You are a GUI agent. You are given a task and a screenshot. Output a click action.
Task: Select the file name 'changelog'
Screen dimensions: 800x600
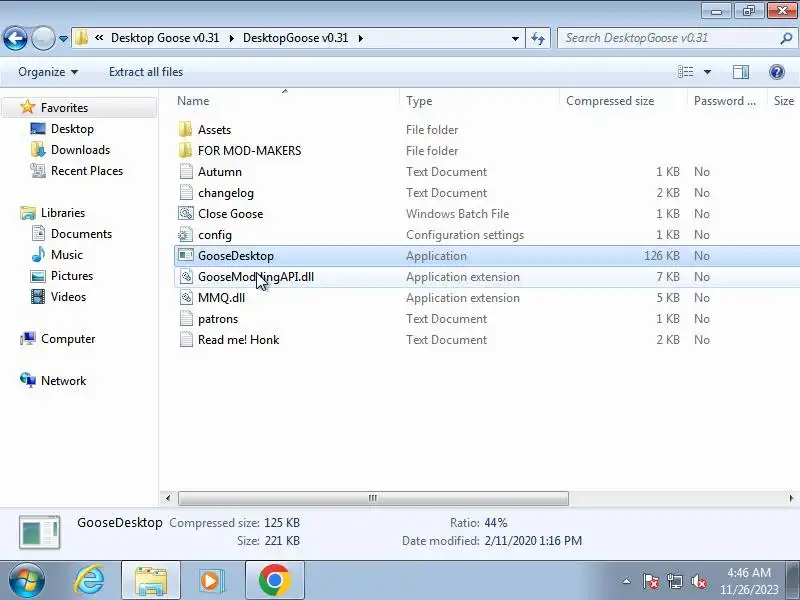[x=226, y=193]
